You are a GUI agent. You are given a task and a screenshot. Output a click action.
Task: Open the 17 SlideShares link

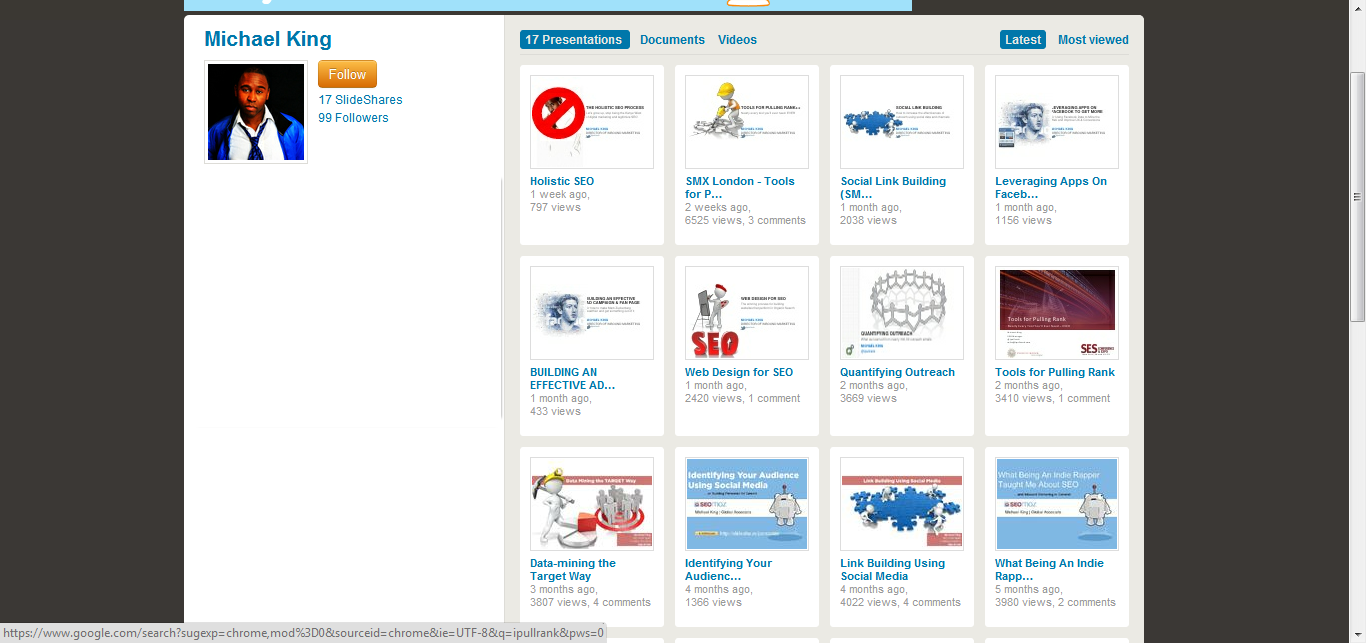361,100
